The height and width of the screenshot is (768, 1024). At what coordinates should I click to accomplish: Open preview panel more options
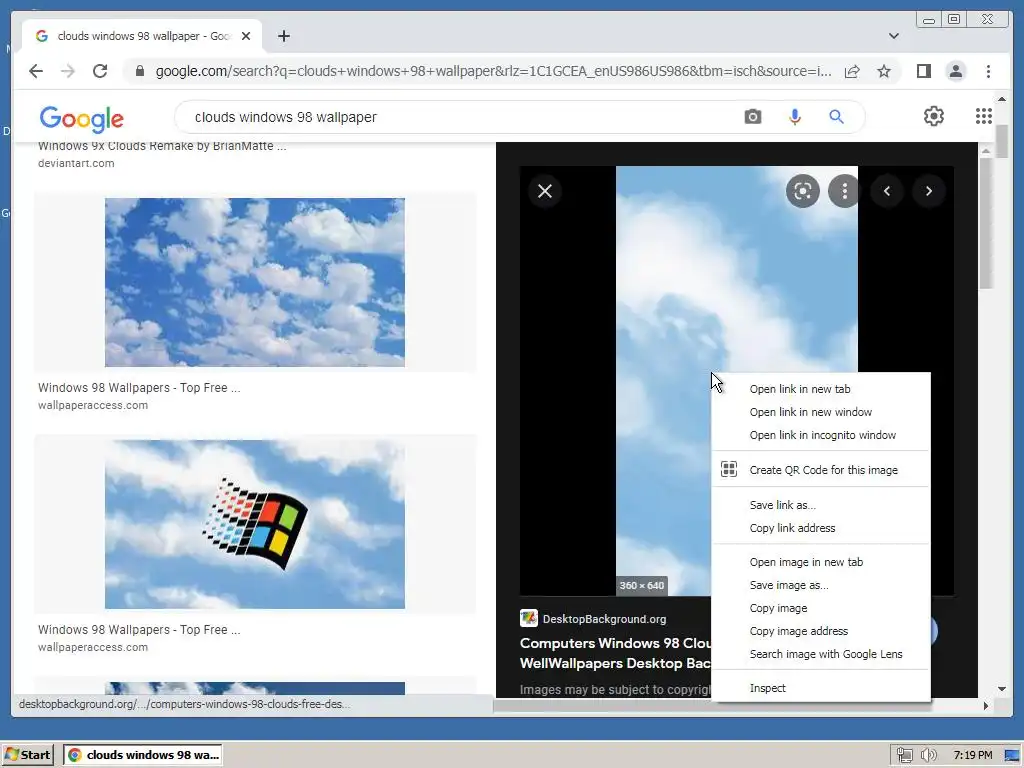point(844,191)
